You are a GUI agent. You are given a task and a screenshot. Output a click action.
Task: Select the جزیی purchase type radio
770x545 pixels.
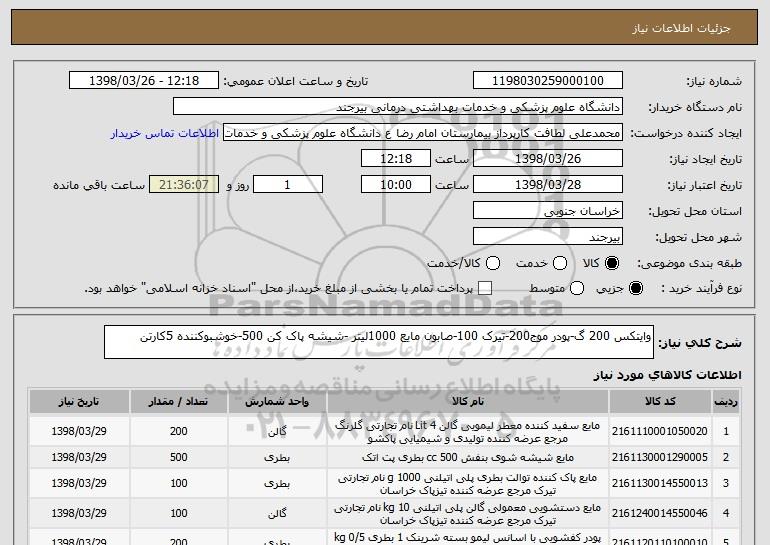(635, 288)
